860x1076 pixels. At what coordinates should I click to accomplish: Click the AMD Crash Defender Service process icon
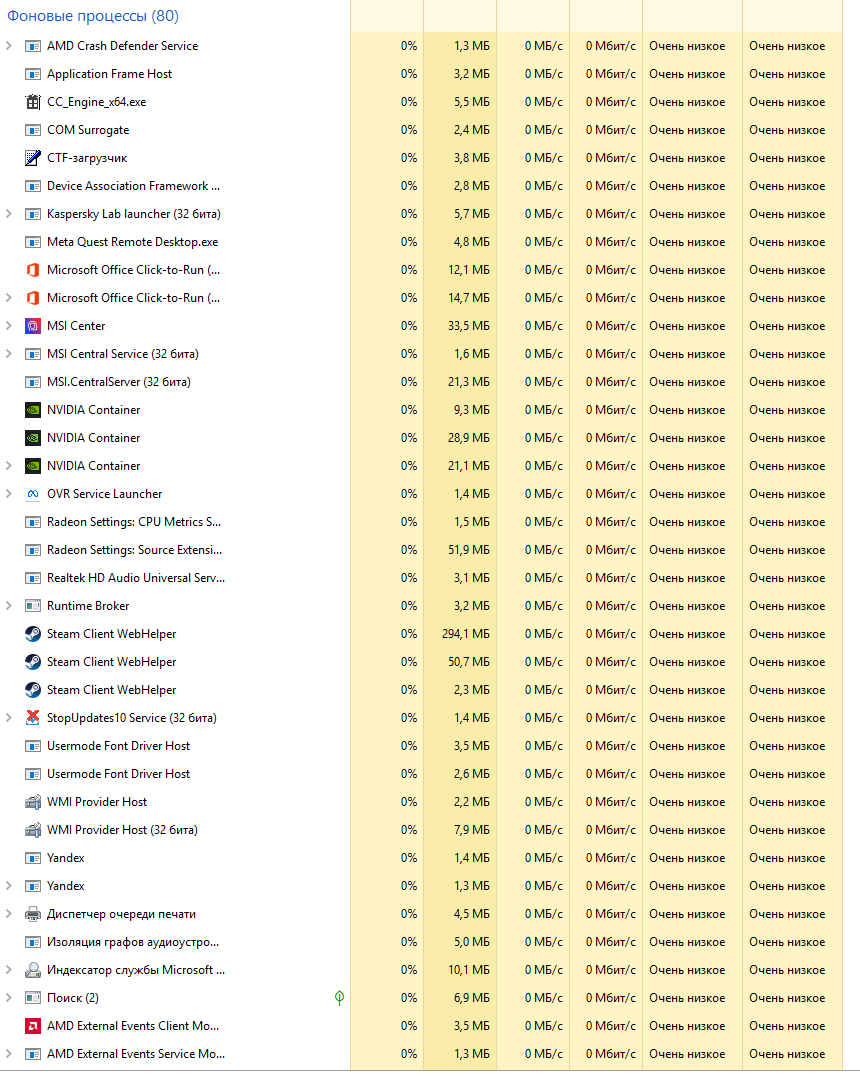pyautogui.click(x=32, y=46)
